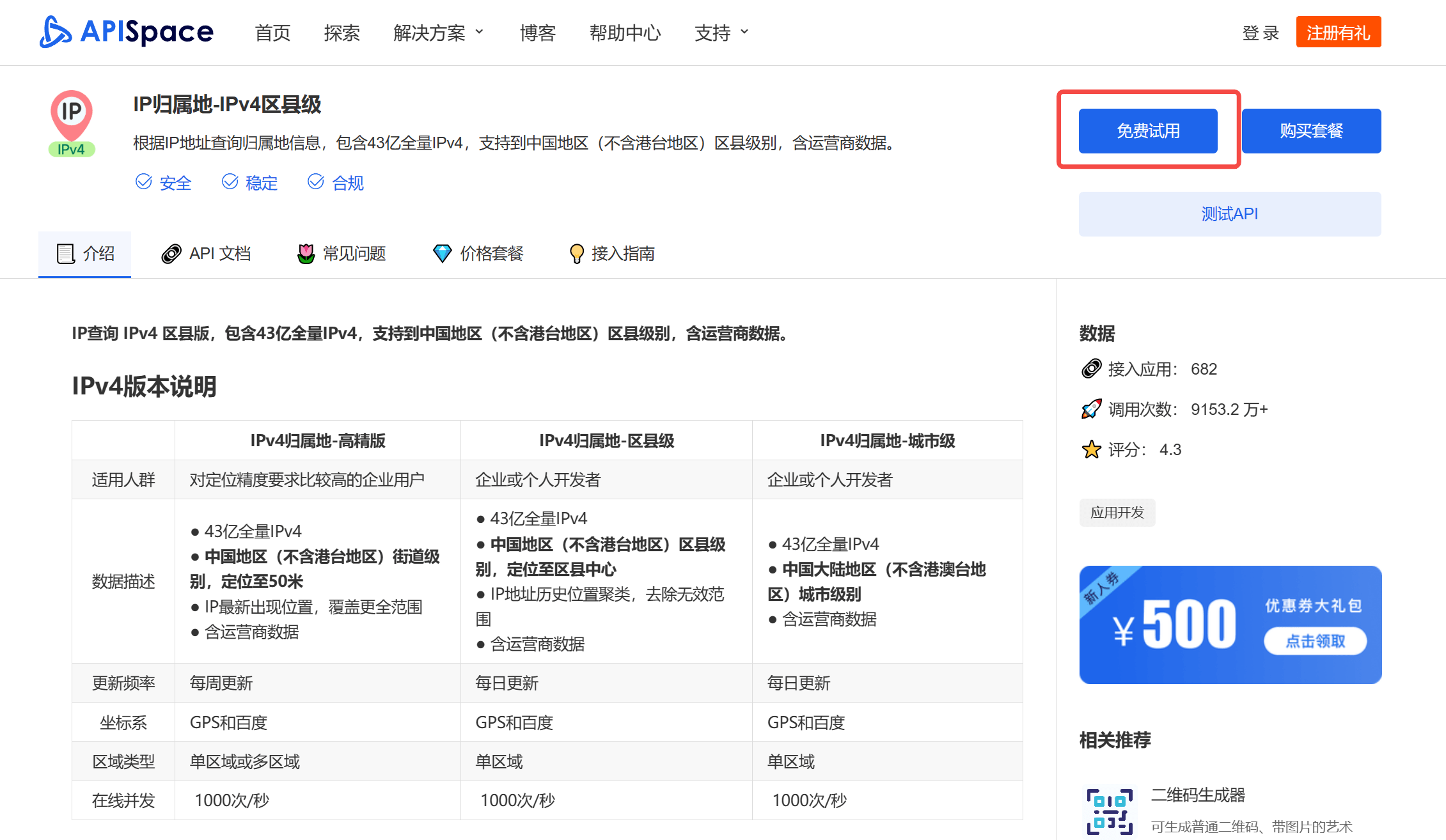Open the 二维码生成器 recommendation link
Screen dimensions: 1446x840
(1198, 795)
